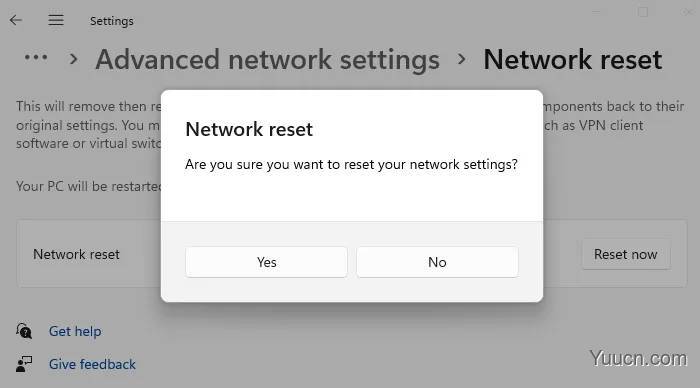Maximize the Settings window
This screenshot has width=700, height=388.
pyautogui.click(x=643, y=12)
